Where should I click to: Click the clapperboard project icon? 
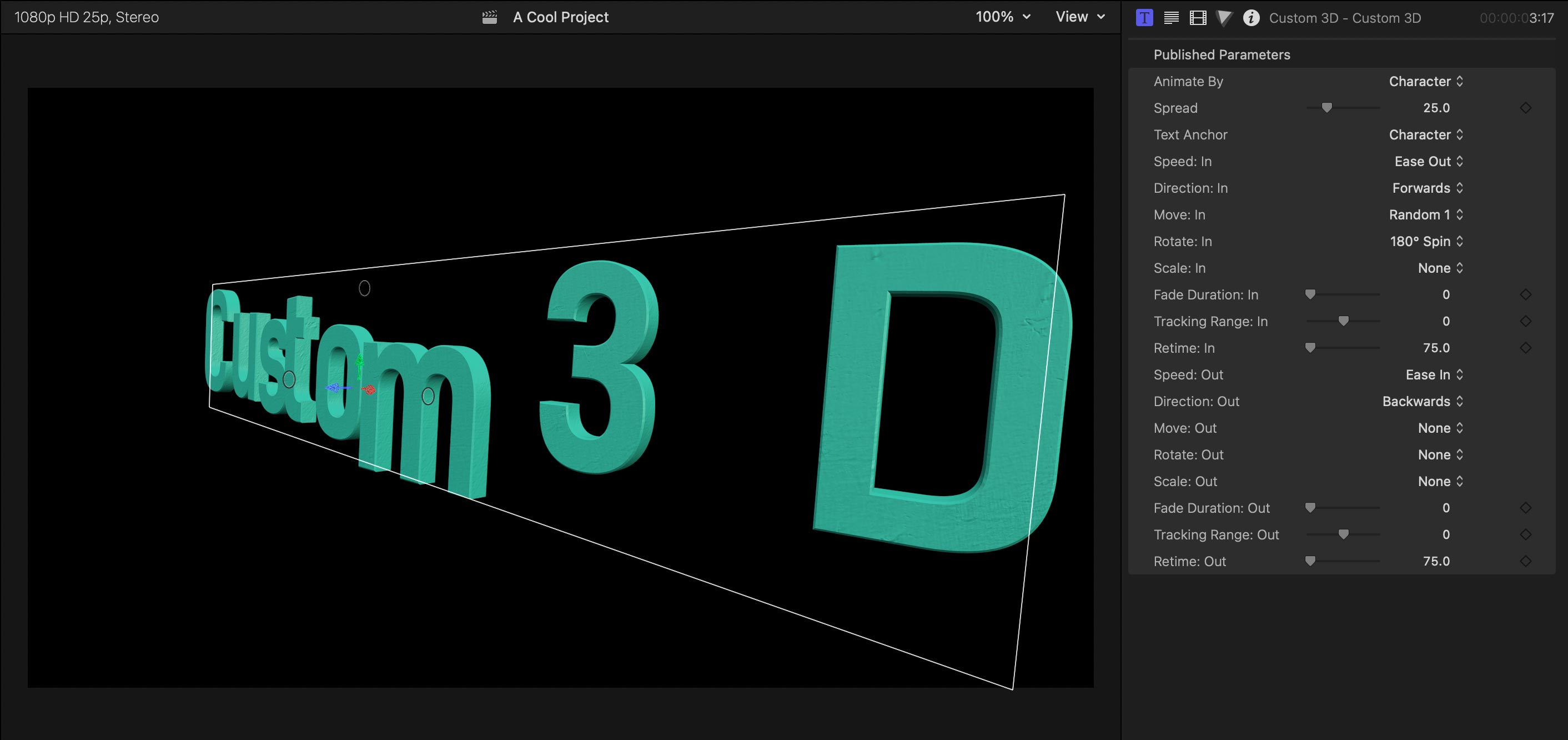click(x=489, y=17)
